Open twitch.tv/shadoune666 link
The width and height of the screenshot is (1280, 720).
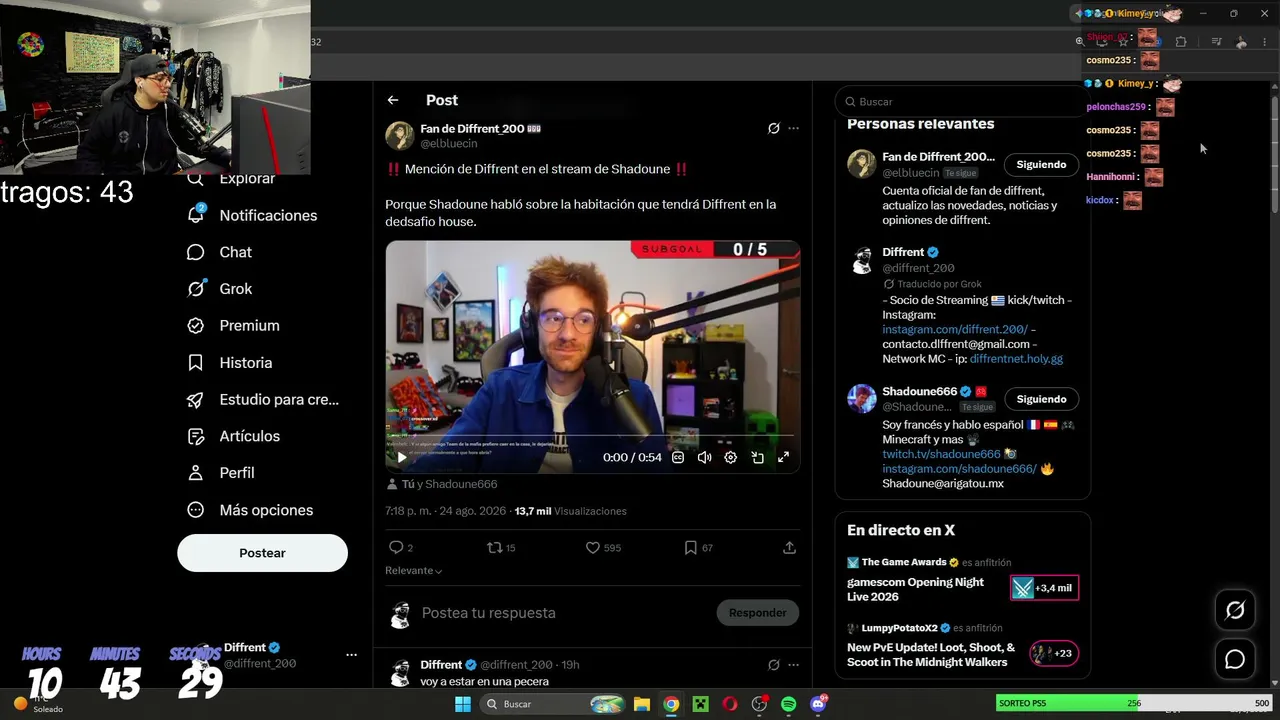pos(941,454)
